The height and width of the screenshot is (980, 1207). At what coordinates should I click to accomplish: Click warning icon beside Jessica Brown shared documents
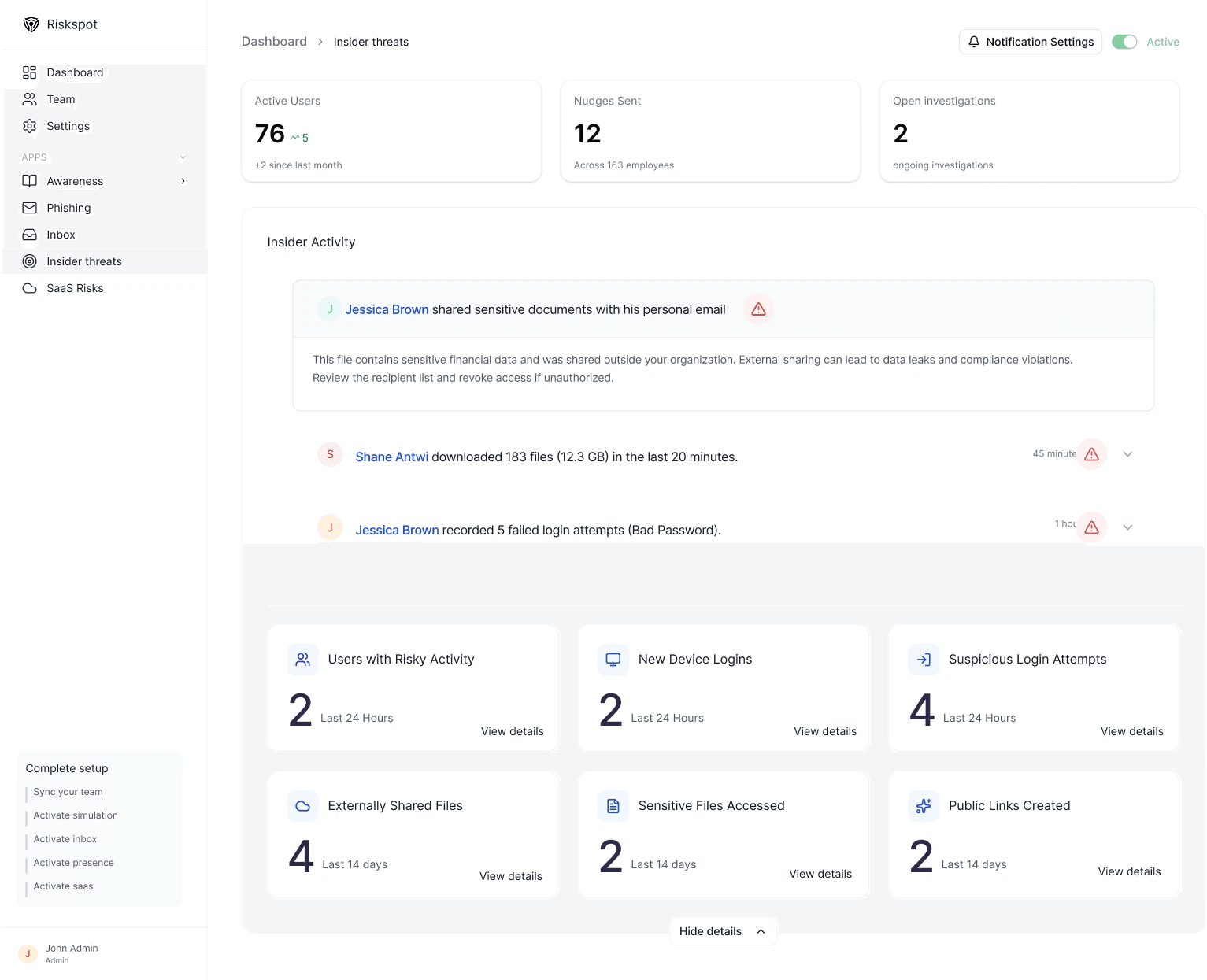click(758, 309)
